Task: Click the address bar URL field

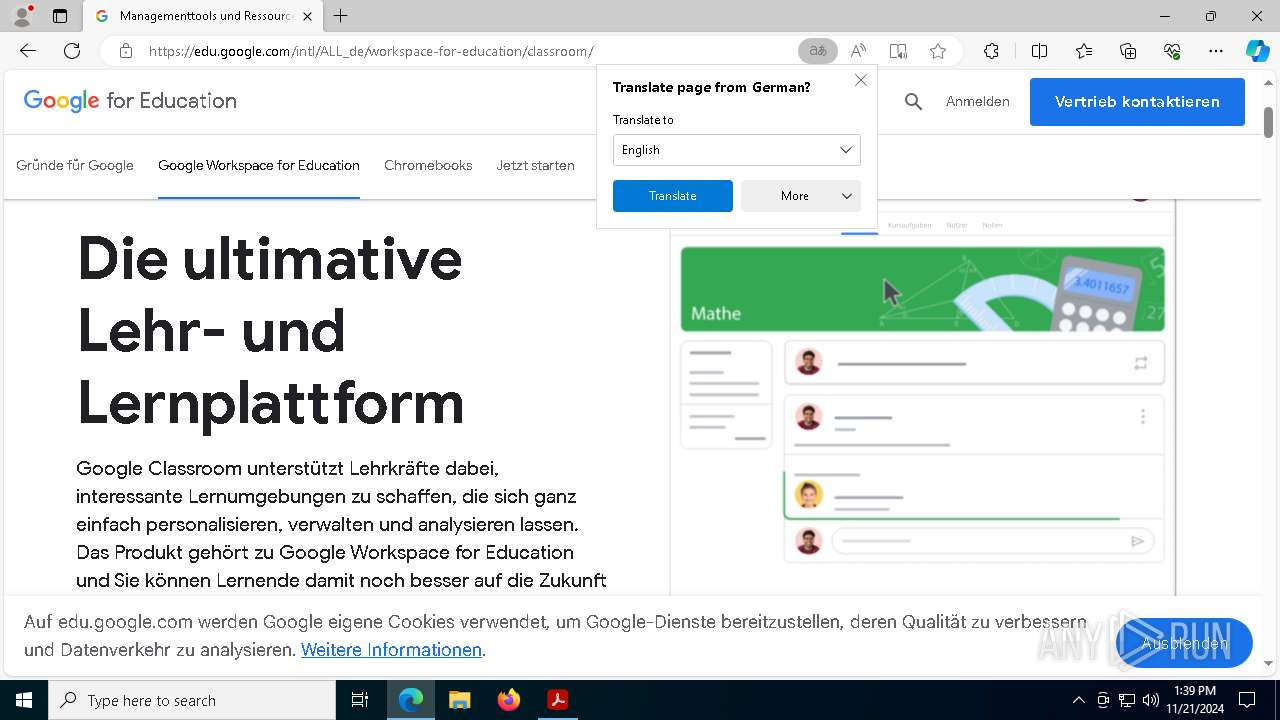Action: (468, 51)
